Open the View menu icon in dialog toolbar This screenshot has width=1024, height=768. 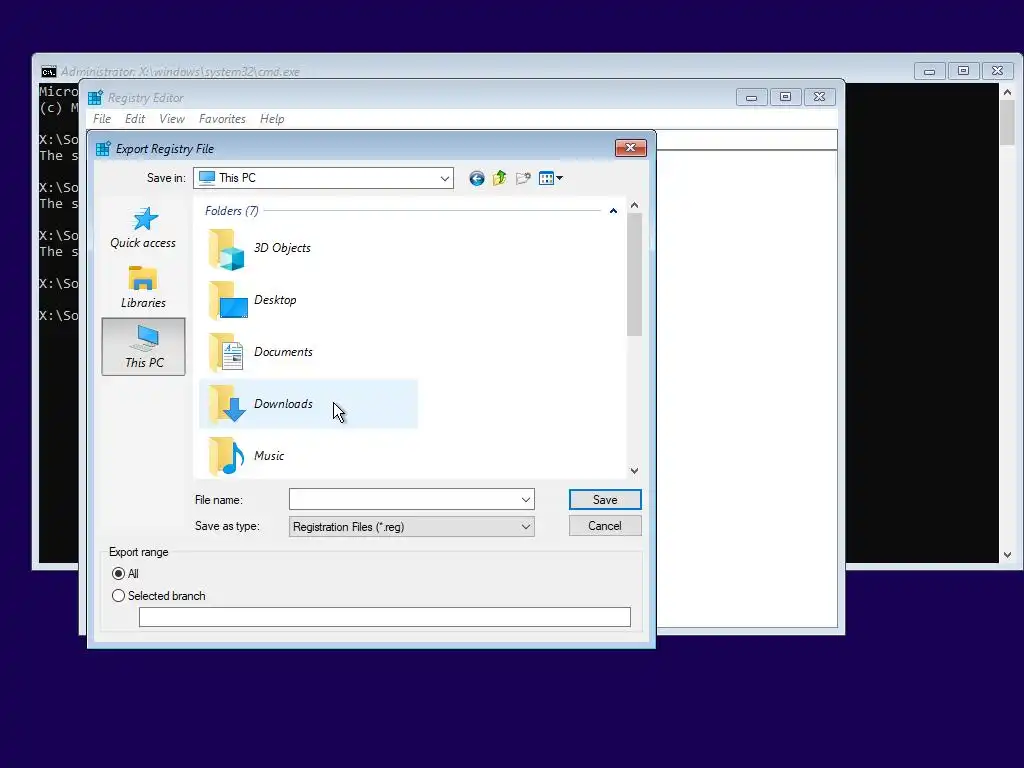(551, 178)
